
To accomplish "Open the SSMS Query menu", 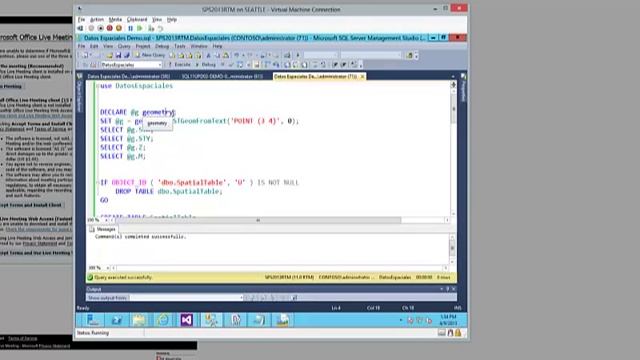I will click(x=124, y=46).
